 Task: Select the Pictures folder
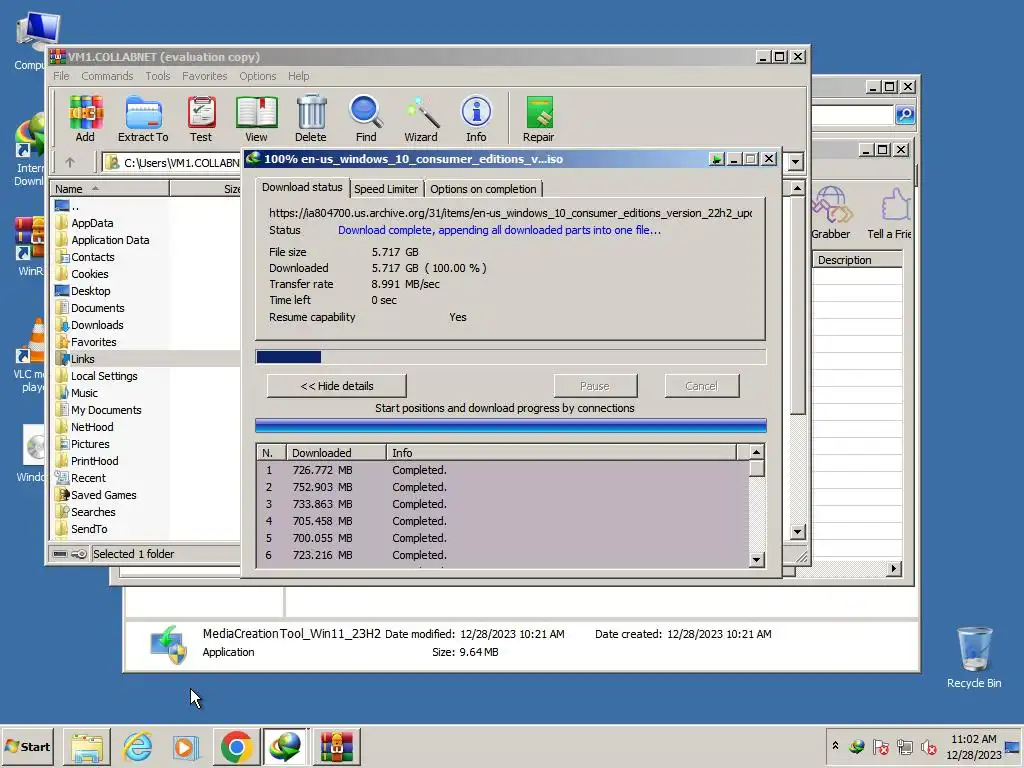90,444
